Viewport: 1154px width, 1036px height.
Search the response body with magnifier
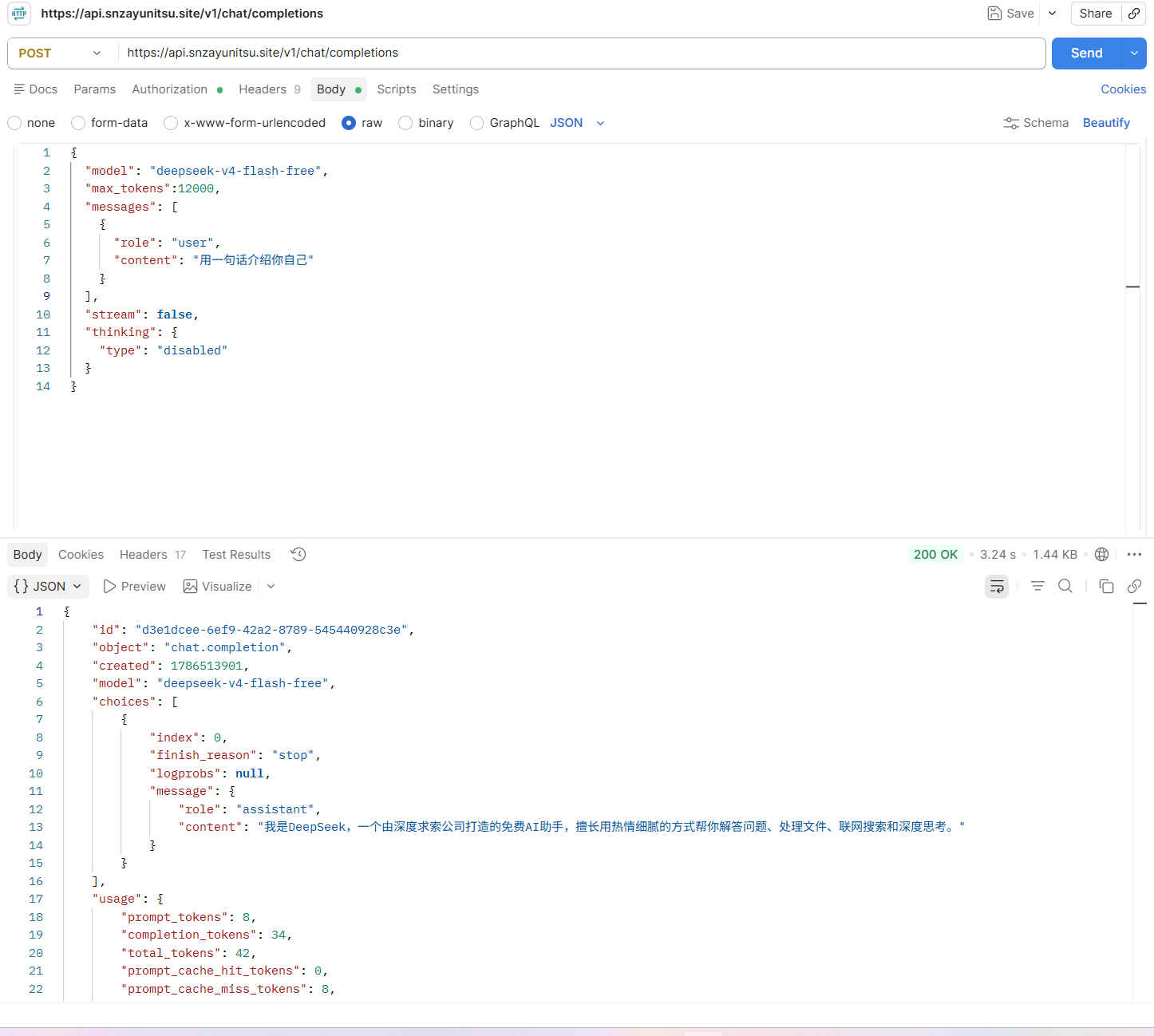tap(1065, 587)
